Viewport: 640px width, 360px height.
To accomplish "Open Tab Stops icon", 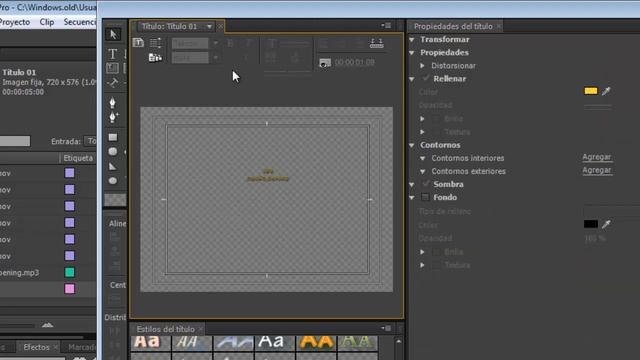I will click(x=376, y=43).
